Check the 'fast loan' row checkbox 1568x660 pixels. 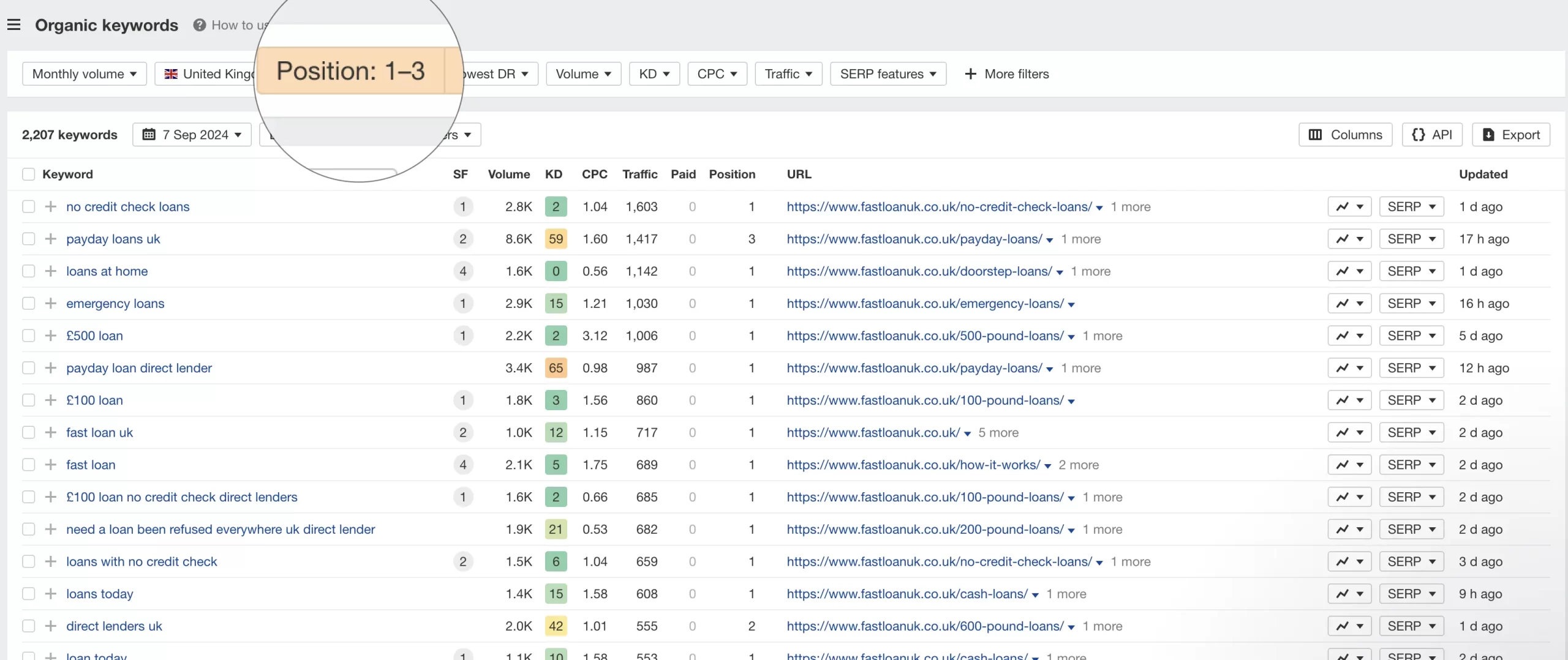[x=28, y=465]
